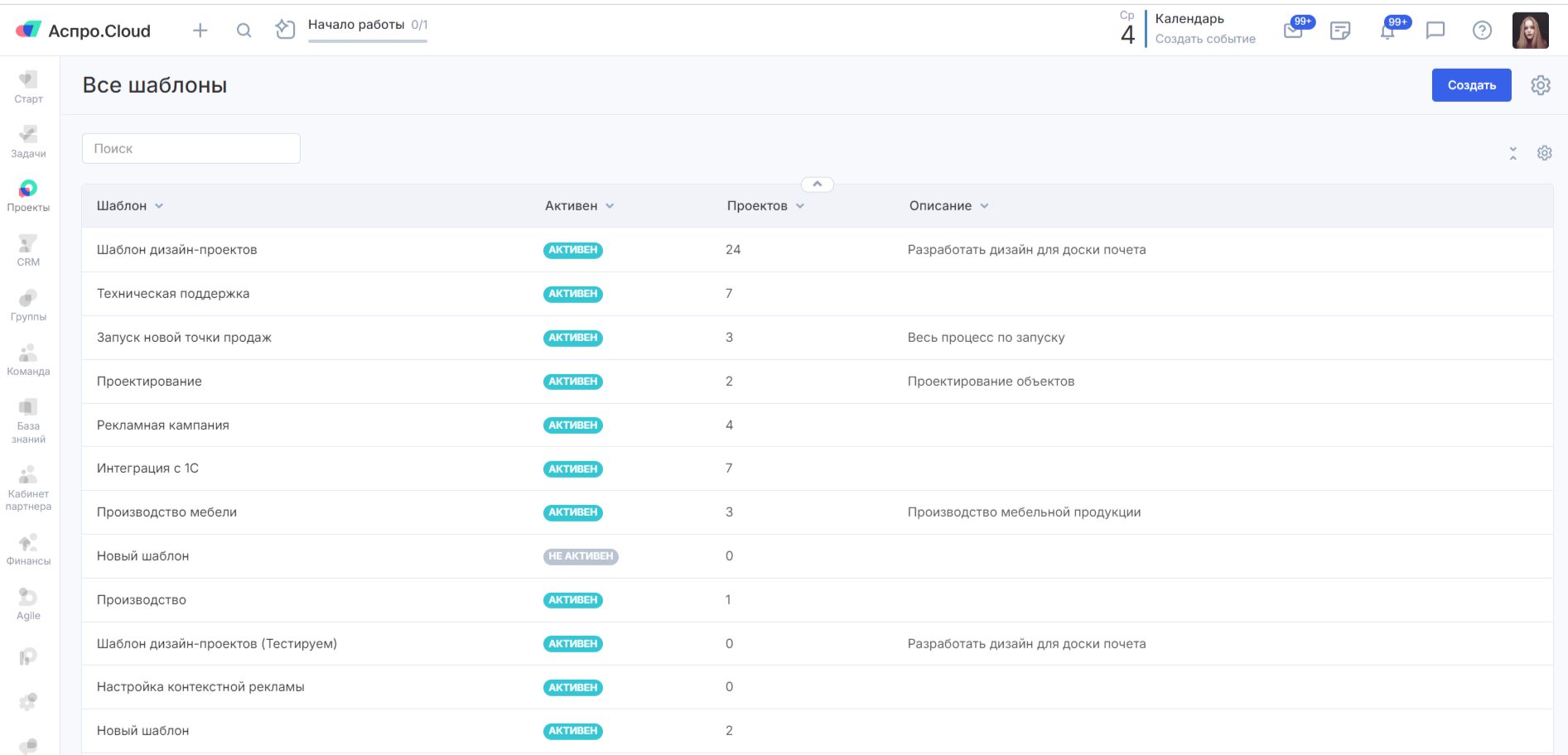Open table settings gear above the list
Viewport: 1568px width, 755px height.
tap(1544, 153)
